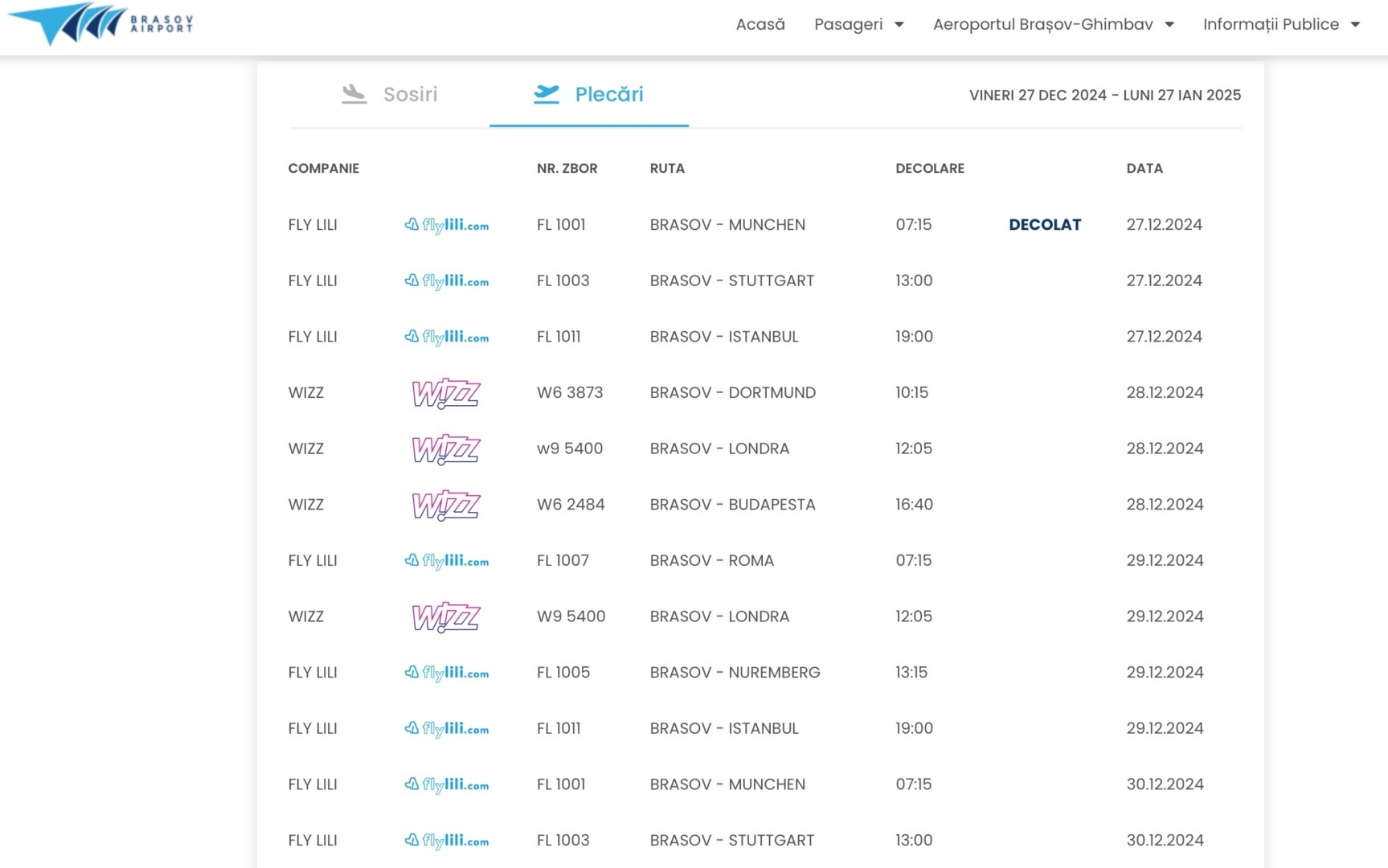Image resolution: width=1388 pixels, height=868 pixels.
Task: Click flylili logo in FL 1005 row
Action: 446,673
